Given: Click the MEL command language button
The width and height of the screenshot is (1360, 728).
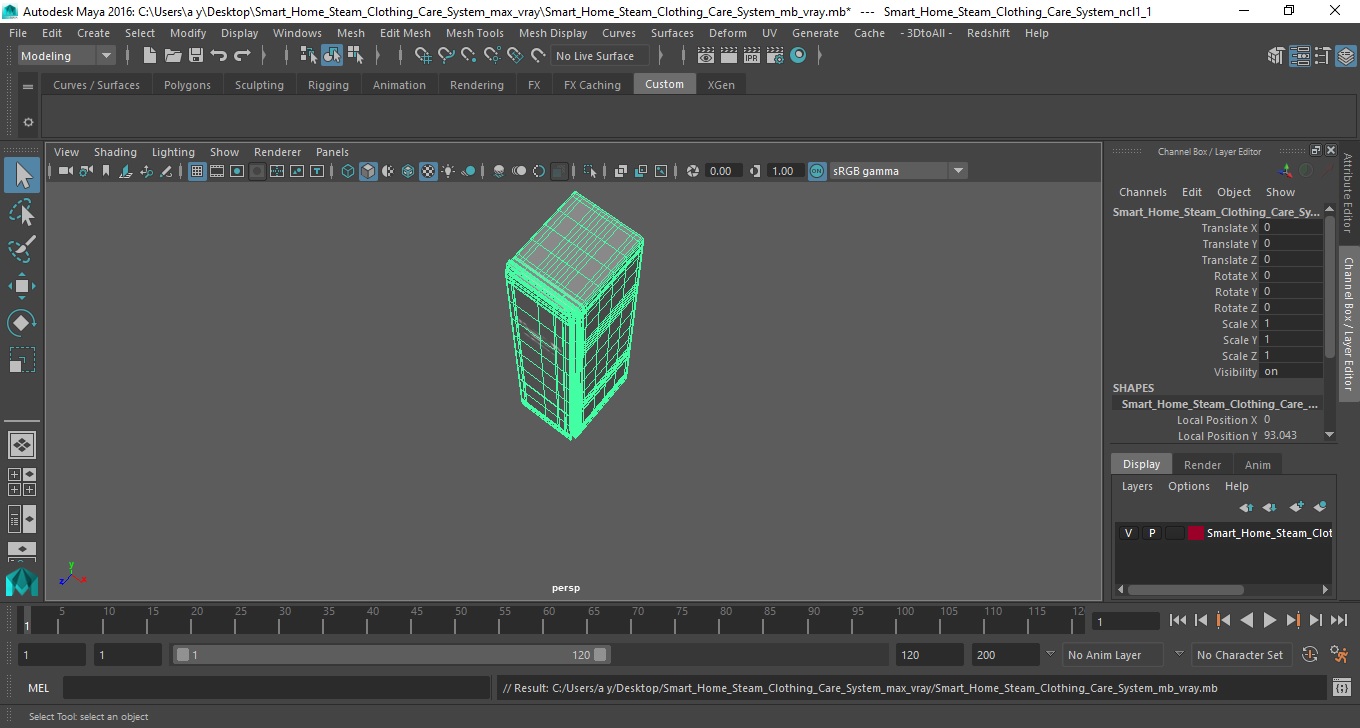Looking at the screenshot, I should pyautogui.click(x=38, y=688).
